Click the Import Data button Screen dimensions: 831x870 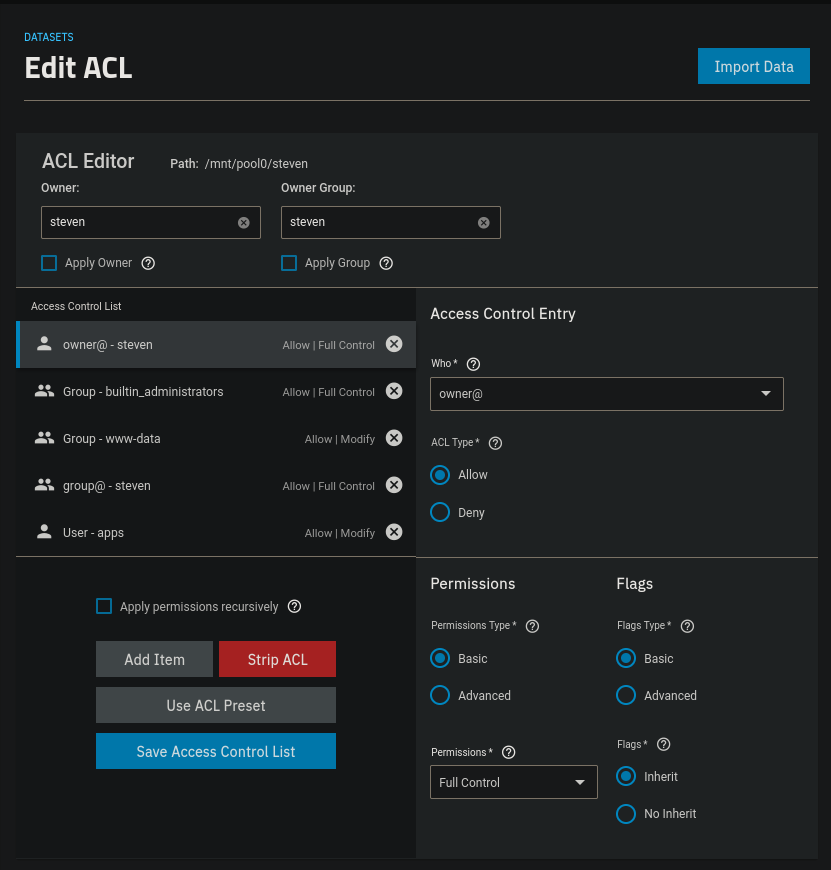click(x=754, y=66)
